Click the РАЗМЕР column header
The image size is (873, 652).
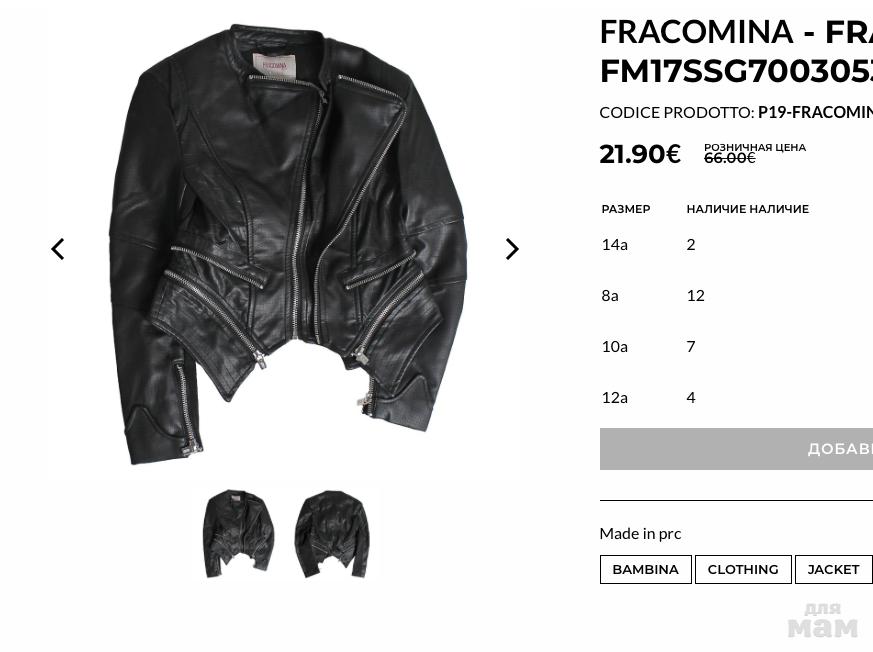(626, 209)
